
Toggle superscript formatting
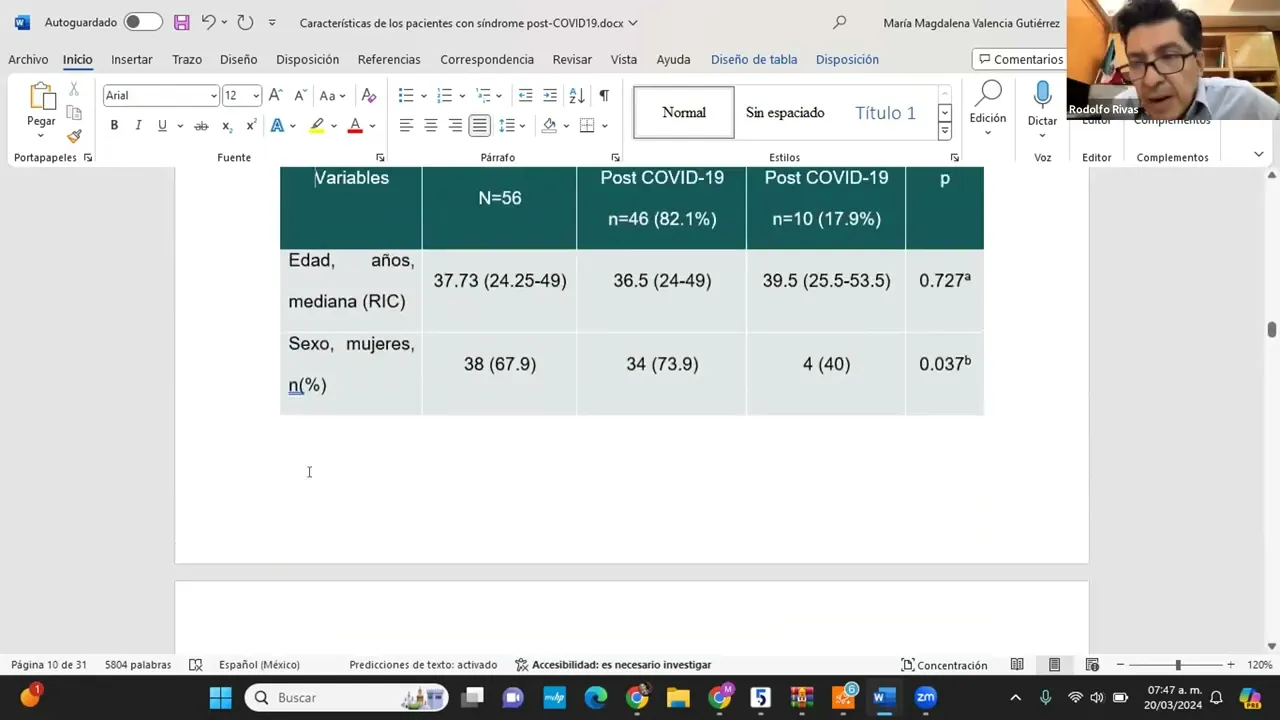tap(251, 125)
